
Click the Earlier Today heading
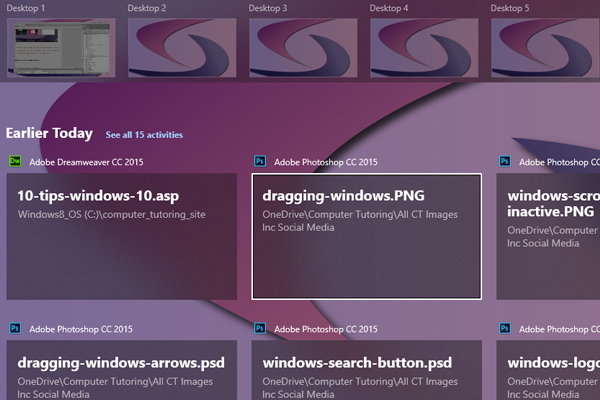49,133
